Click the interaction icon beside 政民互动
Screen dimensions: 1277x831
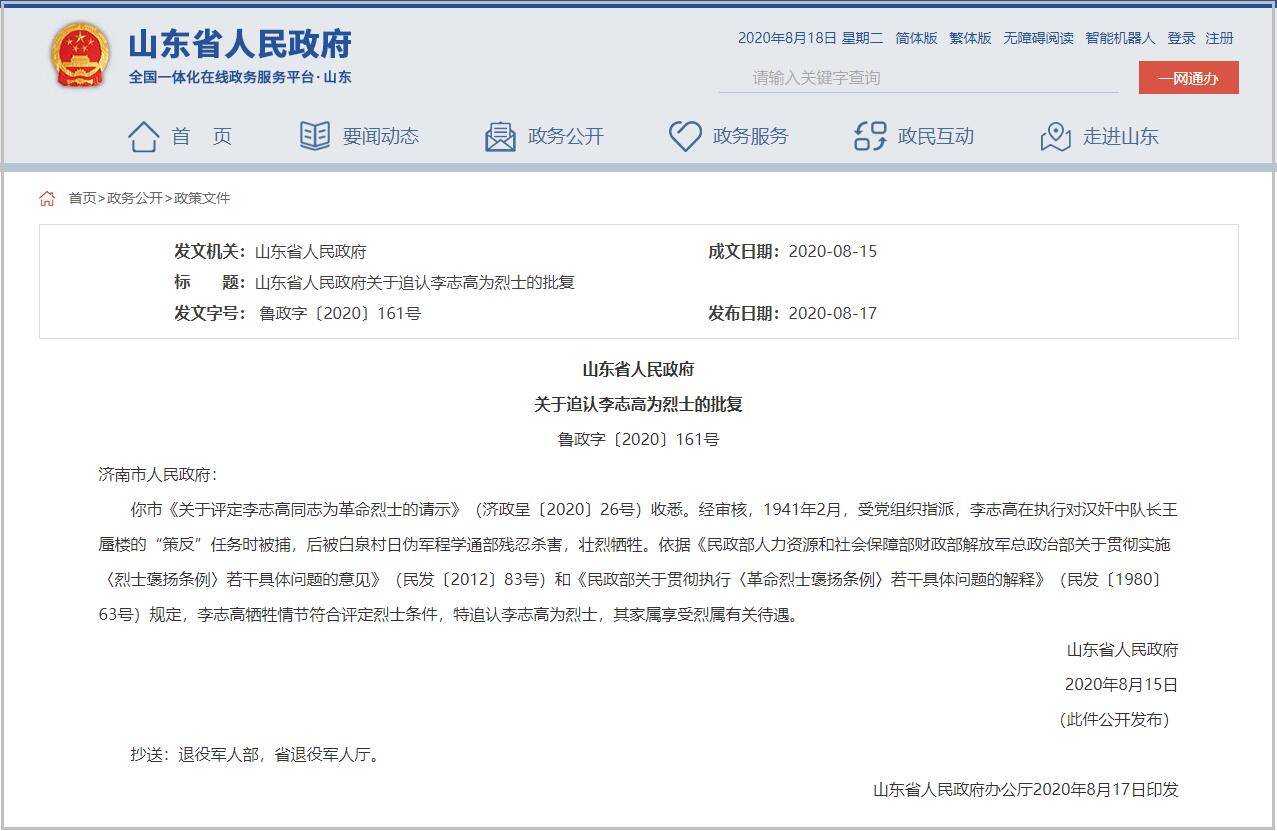871,137
